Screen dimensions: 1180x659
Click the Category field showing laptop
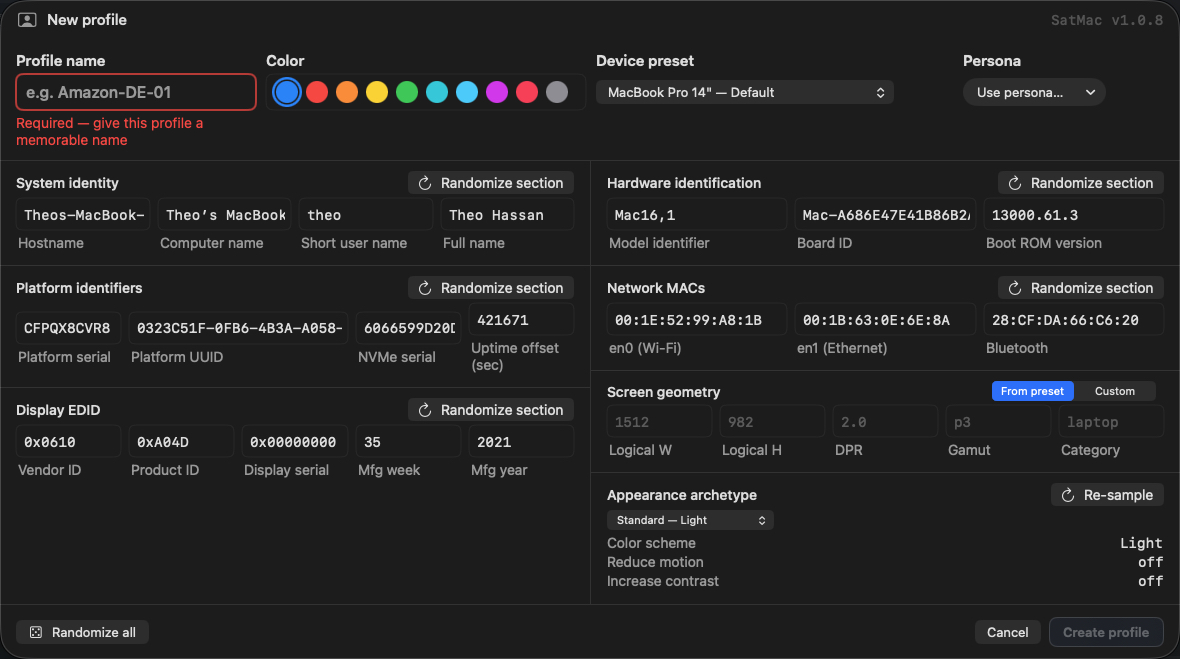1112,422
